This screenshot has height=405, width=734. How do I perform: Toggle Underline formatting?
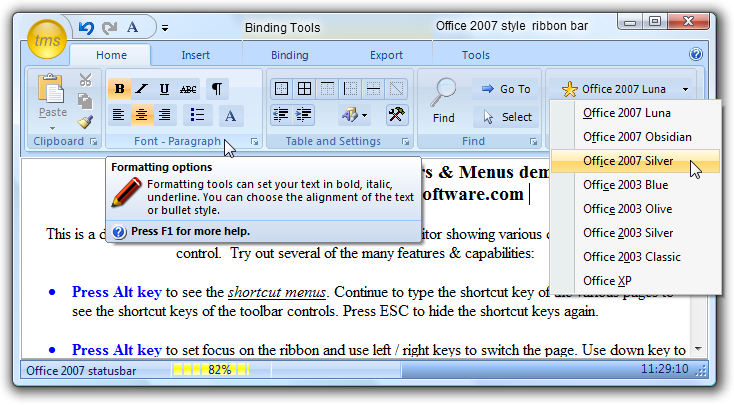164,88
